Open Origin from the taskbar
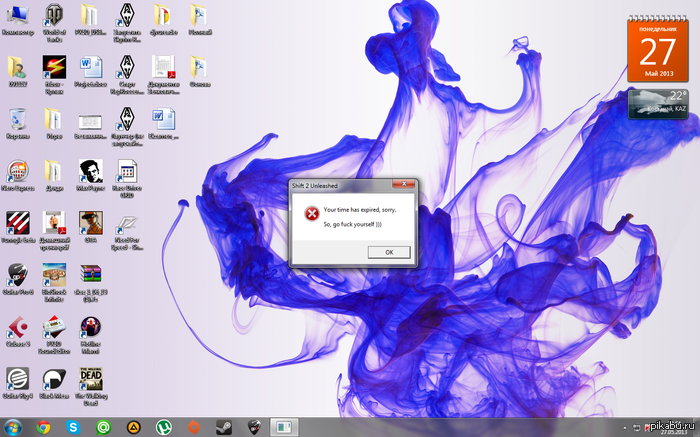 pyautogui.click(x=193, y=428)
